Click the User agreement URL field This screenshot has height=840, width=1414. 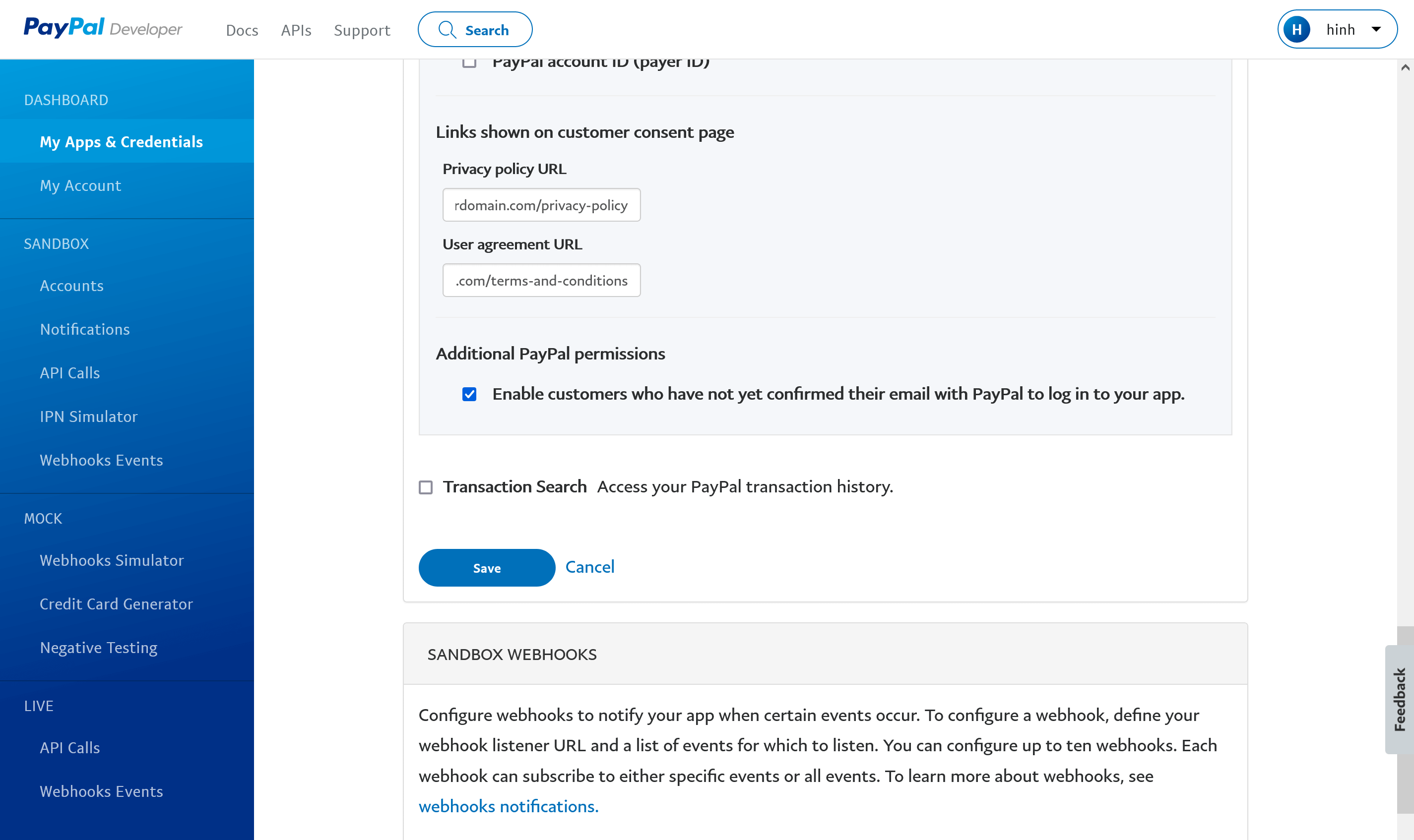[x=541, y=280]
